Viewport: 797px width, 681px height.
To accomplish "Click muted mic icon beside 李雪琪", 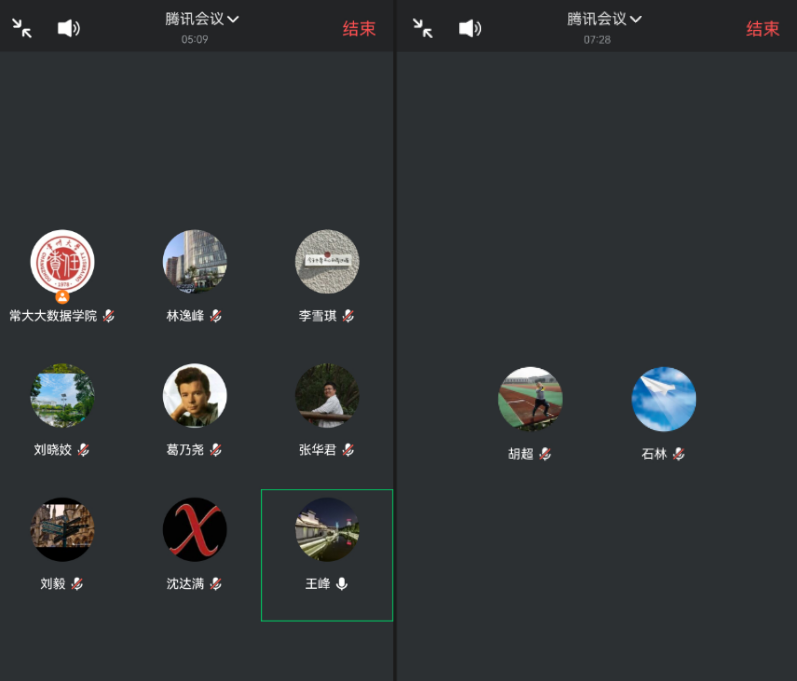I will (x=348, y=316).
